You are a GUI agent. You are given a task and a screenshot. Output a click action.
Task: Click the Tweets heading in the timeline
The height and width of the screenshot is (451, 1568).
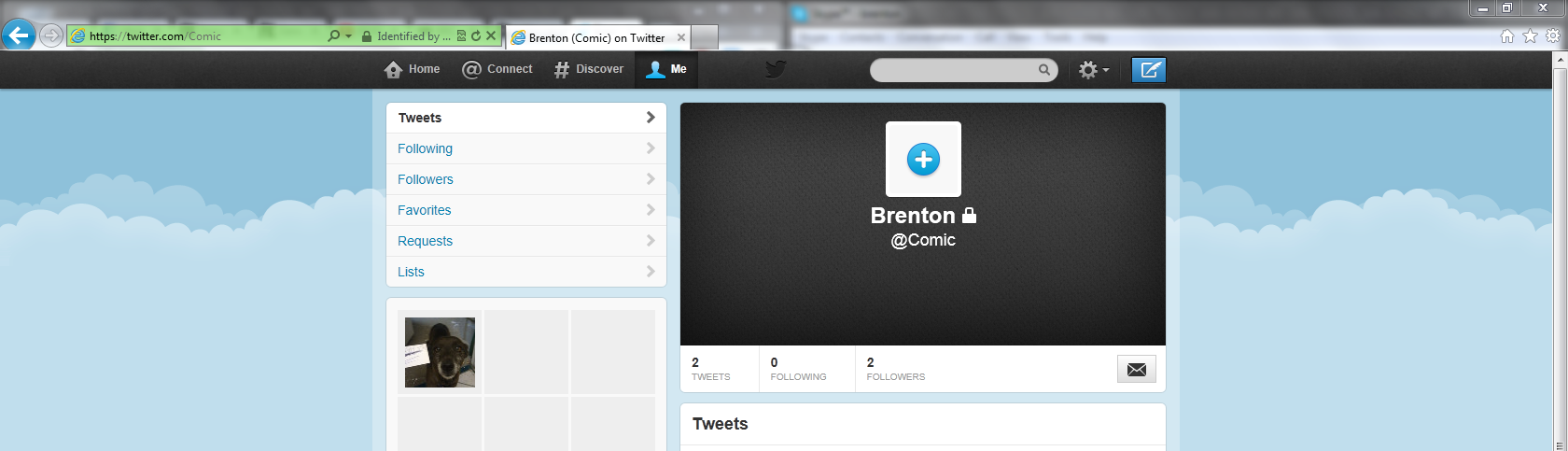point(721,424)
